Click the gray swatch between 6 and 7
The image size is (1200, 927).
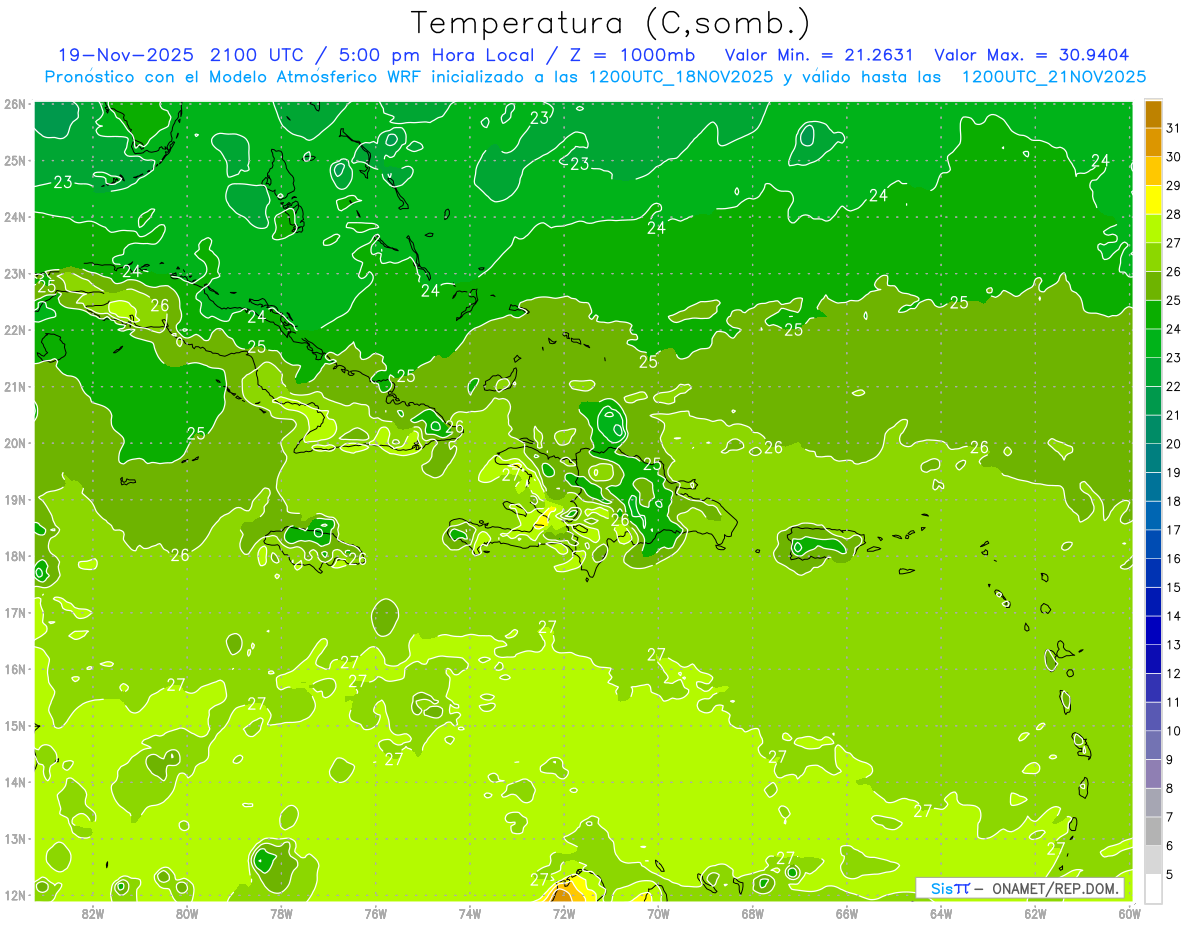[x=1153, y=832]
